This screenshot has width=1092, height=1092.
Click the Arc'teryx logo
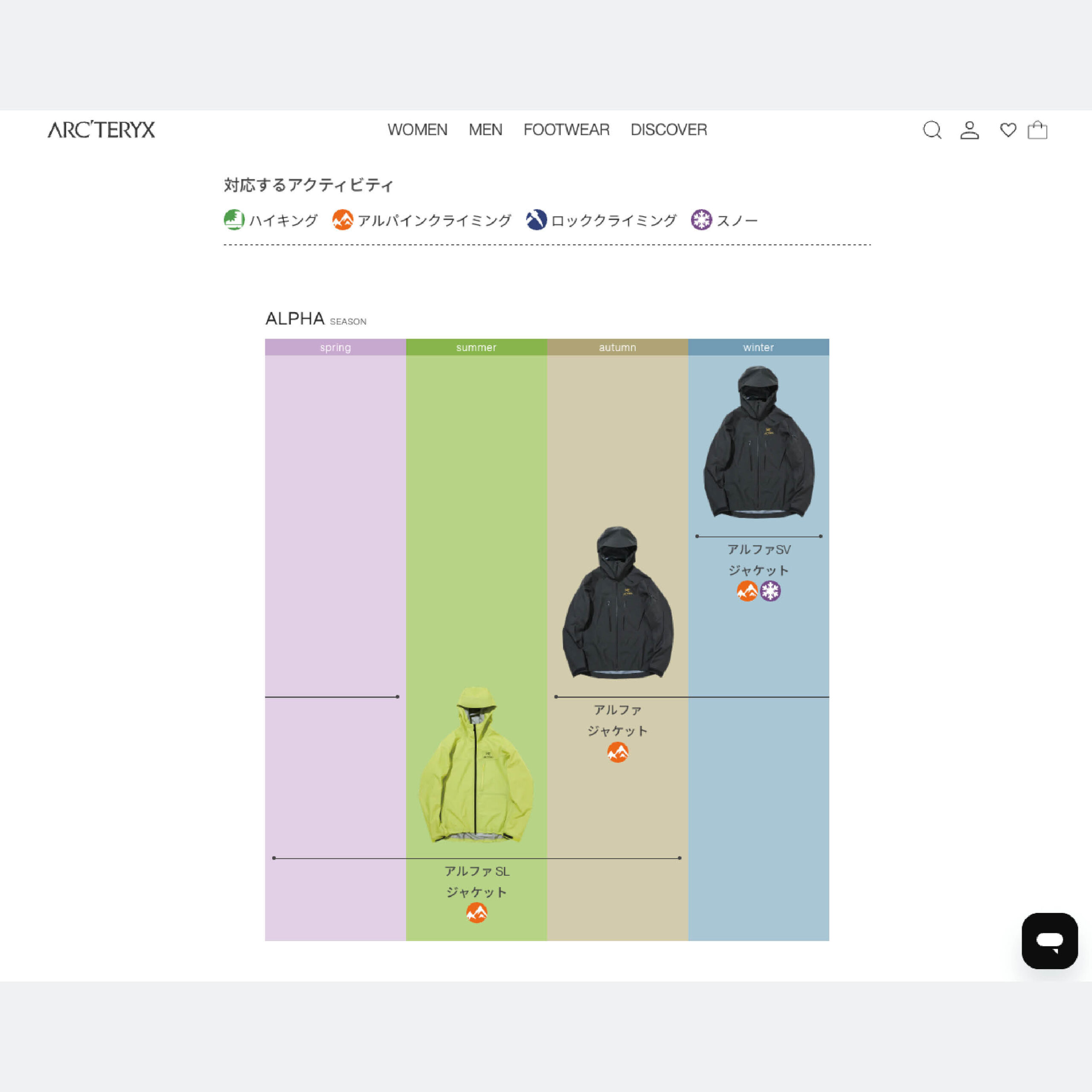pos(101,130)
